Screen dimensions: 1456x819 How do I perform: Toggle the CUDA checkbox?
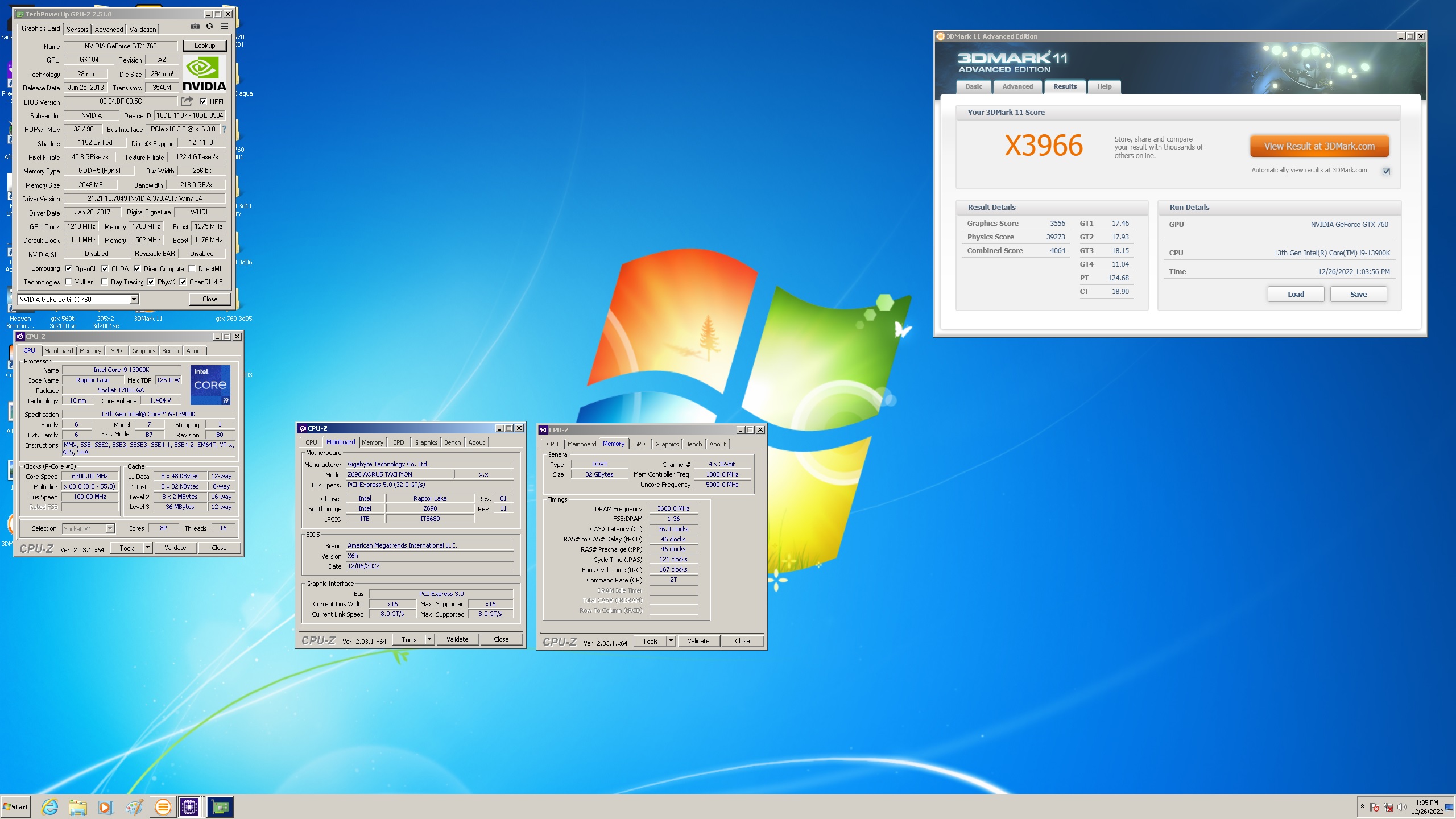click(105, 268)
